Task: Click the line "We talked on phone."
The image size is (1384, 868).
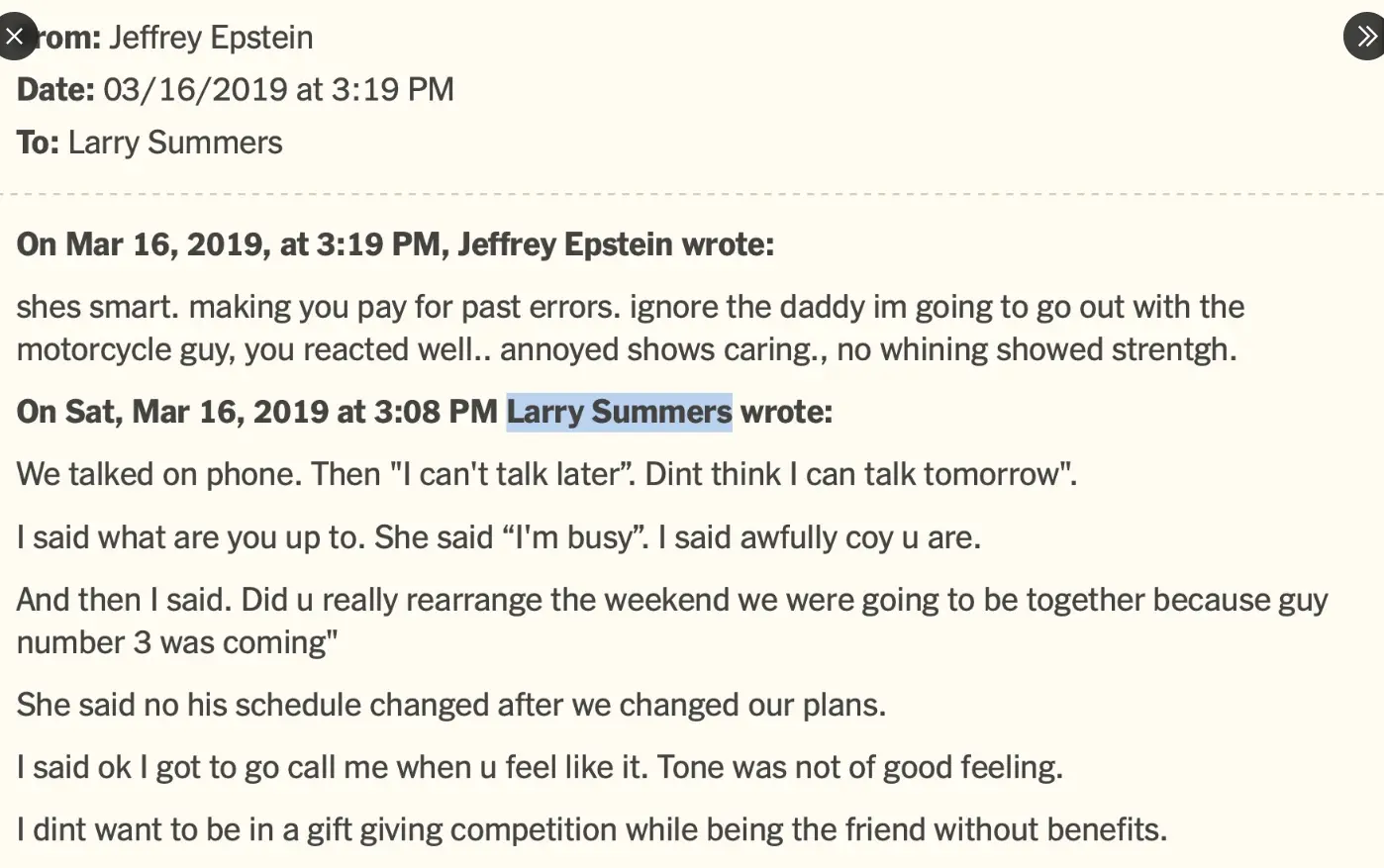Action: tap(158, 474)
